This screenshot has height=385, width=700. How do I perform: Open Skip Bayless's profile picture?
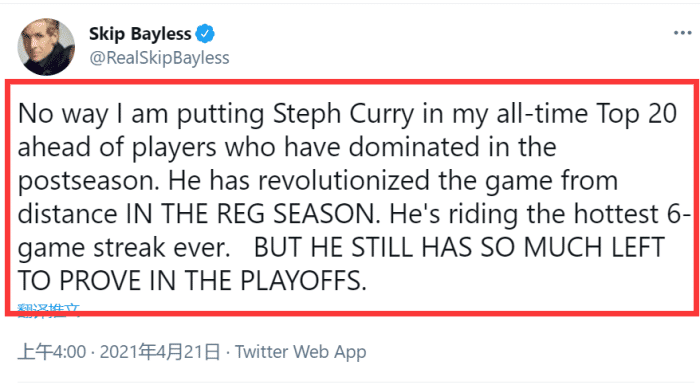pos(46,46)
